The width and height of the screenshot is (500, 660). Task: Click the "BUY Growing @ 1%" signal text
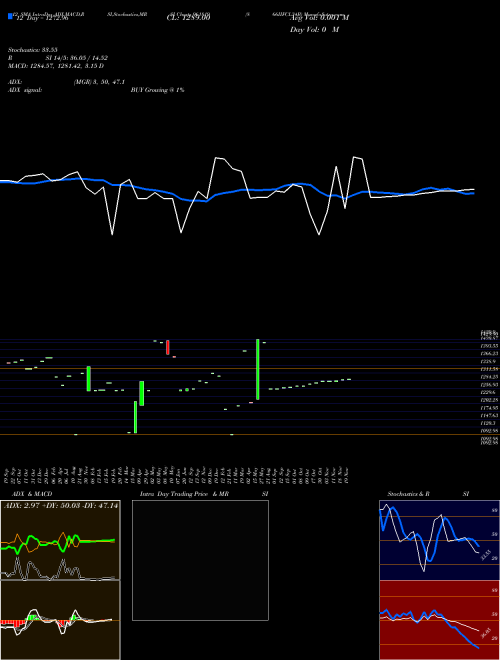pyautogui.click(x=157, y=90)
